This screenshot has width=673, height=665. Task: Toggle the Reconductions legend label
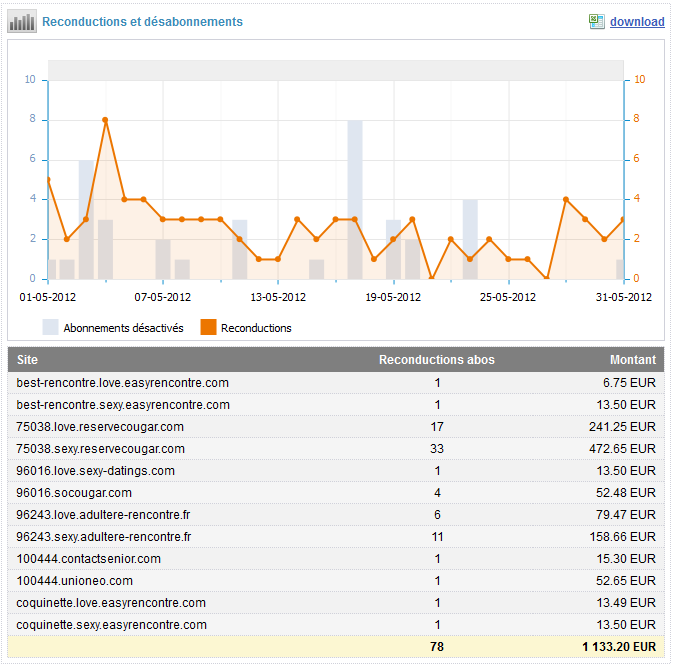(256, 328)
